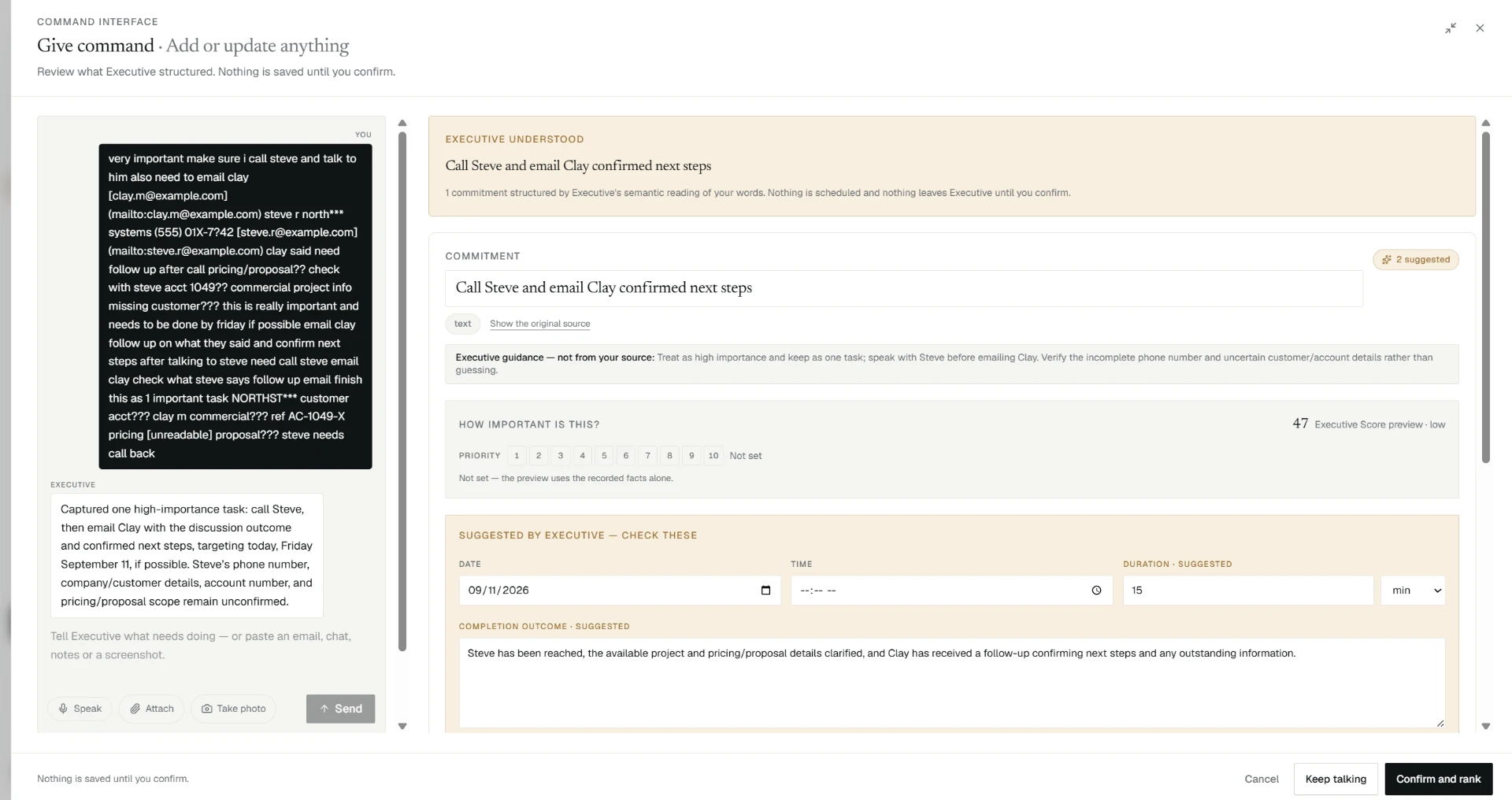Click Cancel at the bottom

click(x=1262, y=779)
